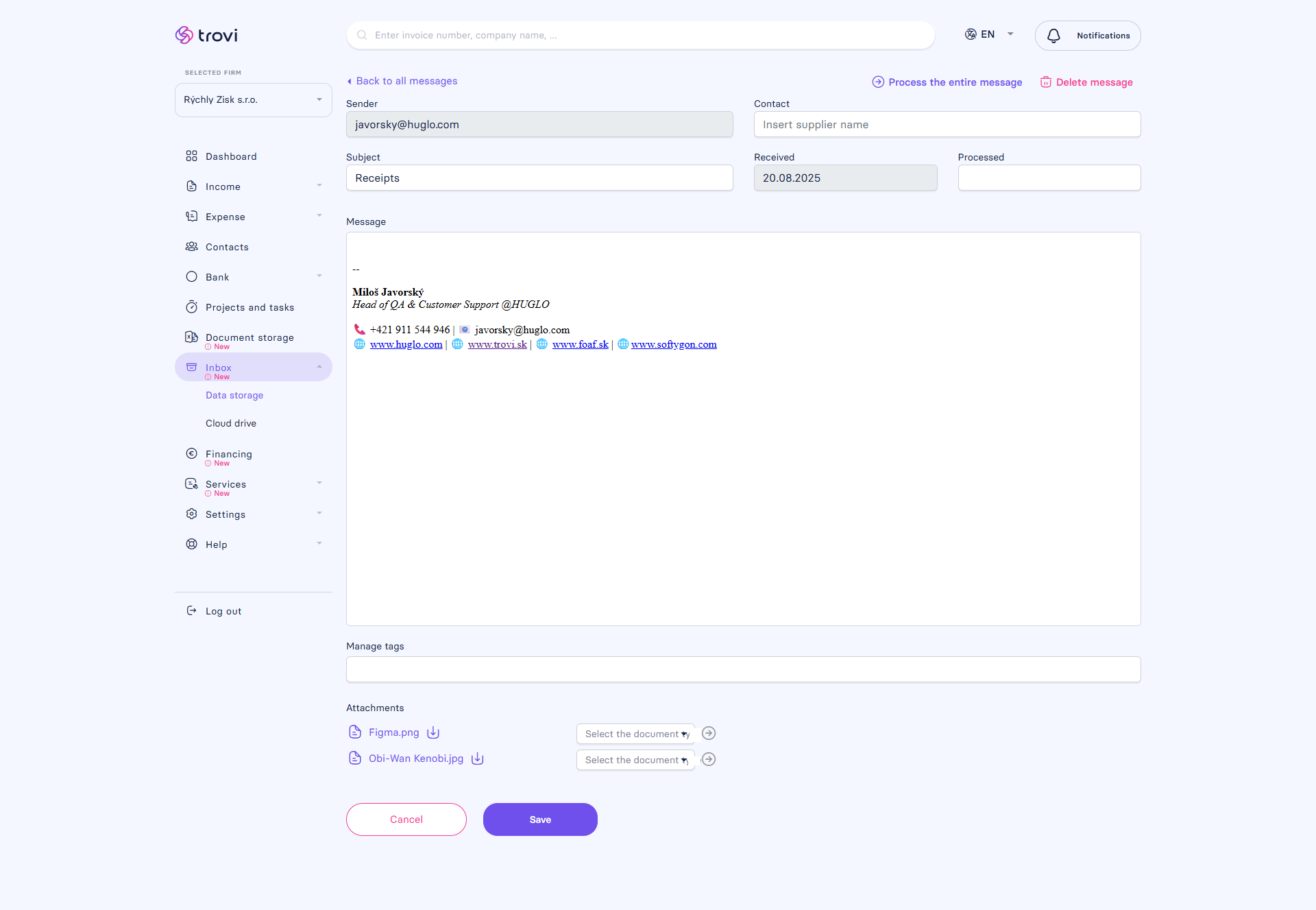Expand the Income menu
Screen dimensions: 1316x910
[x=319, y=186]
